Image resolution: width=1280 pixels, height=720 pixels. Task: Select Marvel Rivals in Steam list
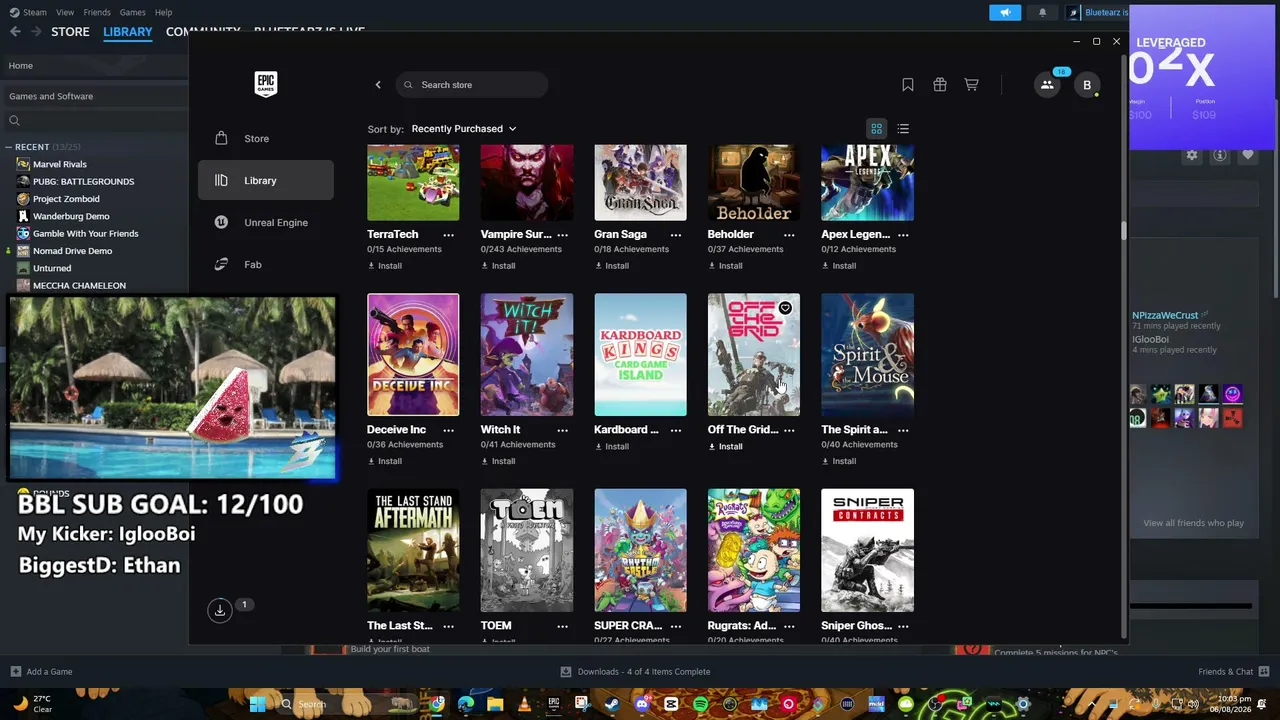point(60,164)
